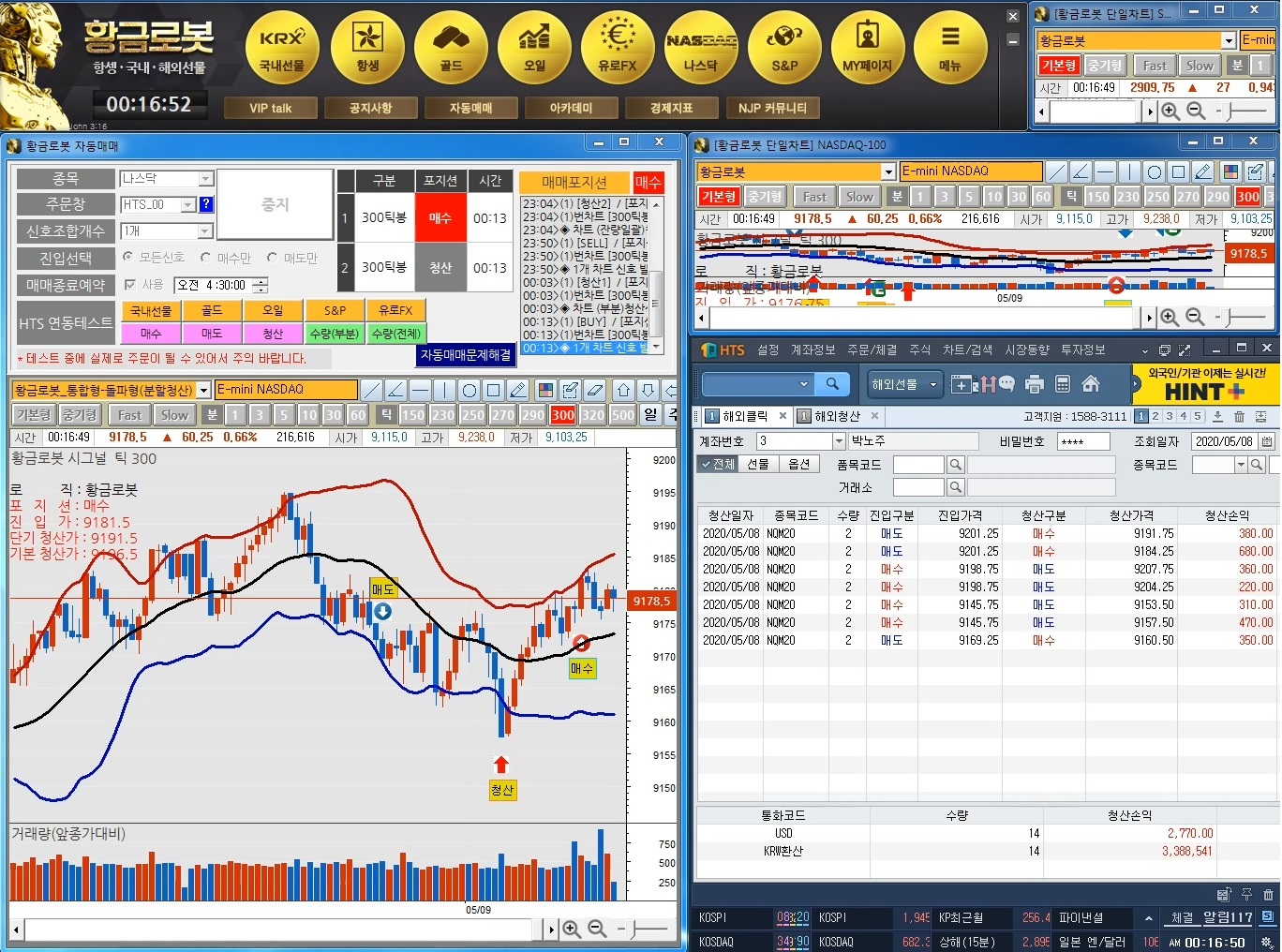This screenshot has height=952, width=1282.
Task: Select pencil tool in bottom-left chart
Action: pyautogui.click(x=518, y=390)
